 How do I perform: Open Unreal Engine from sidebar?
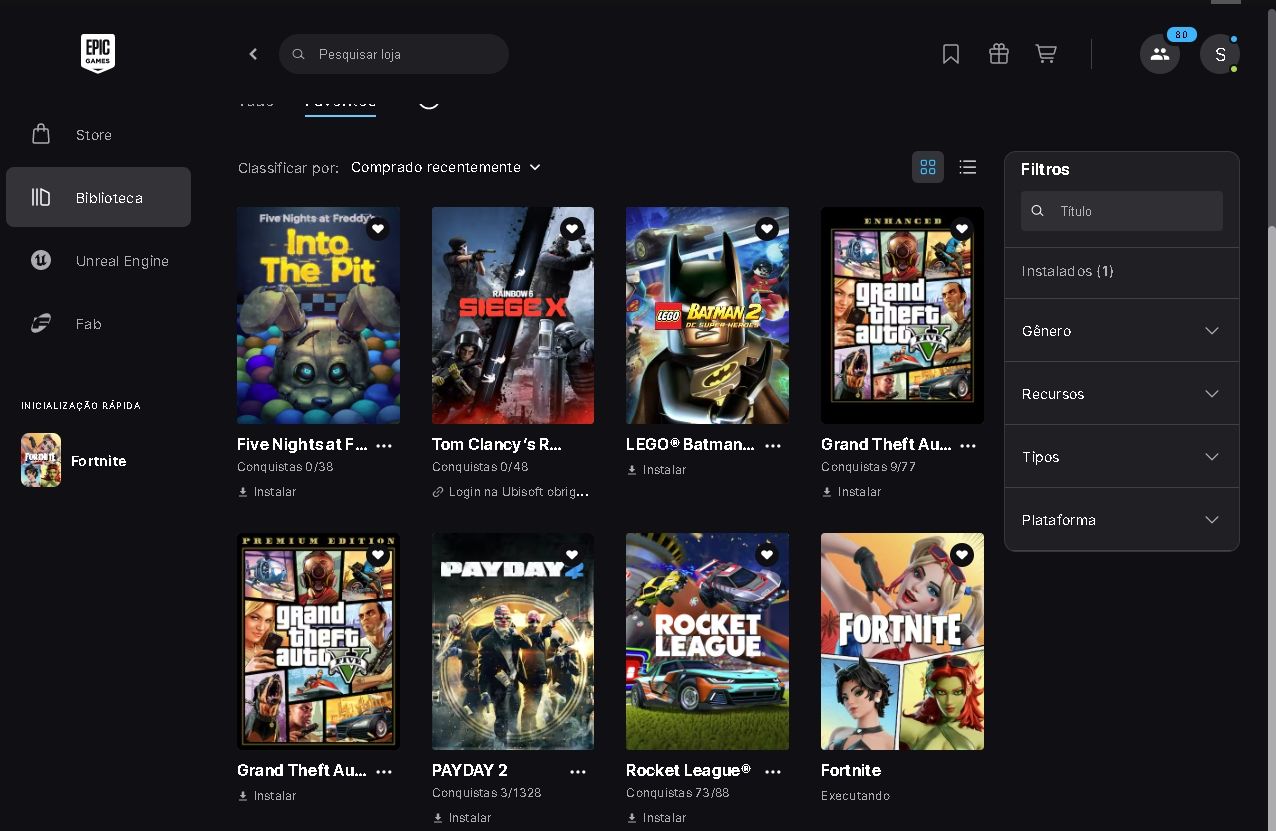[x=98, y=260]
